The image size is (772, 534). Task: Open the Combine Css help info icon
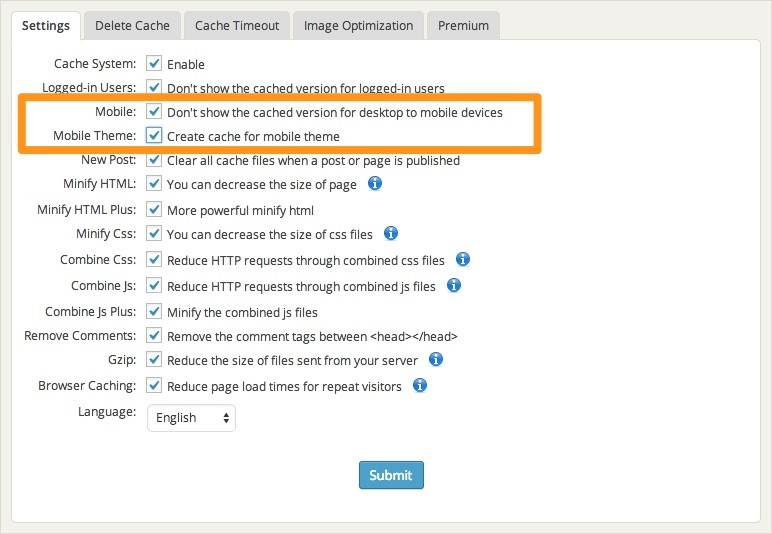pyautogui.click(x=463, y=260)
